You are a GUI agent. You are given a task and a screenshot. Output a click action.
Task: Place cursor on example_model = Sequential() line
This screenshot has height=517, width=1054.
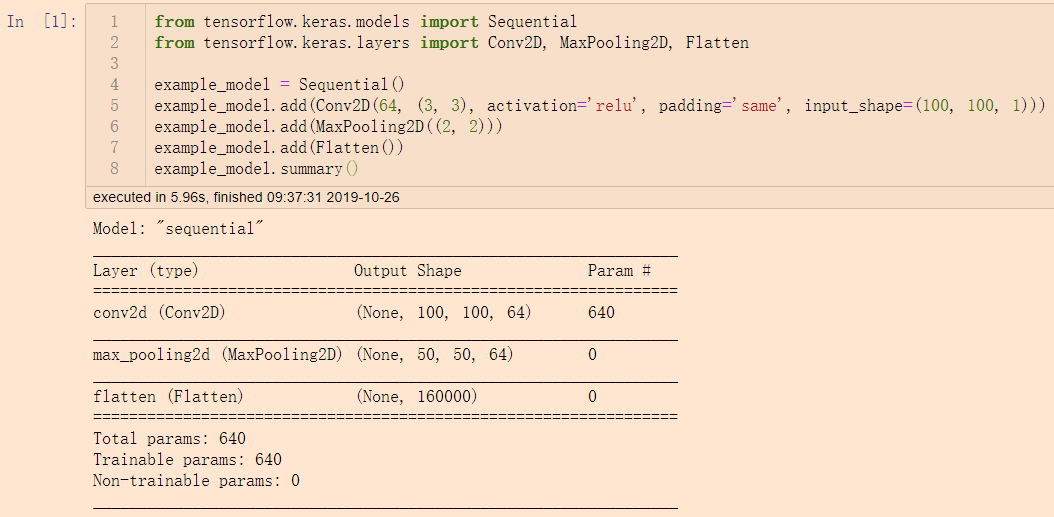tap(285, 85)
